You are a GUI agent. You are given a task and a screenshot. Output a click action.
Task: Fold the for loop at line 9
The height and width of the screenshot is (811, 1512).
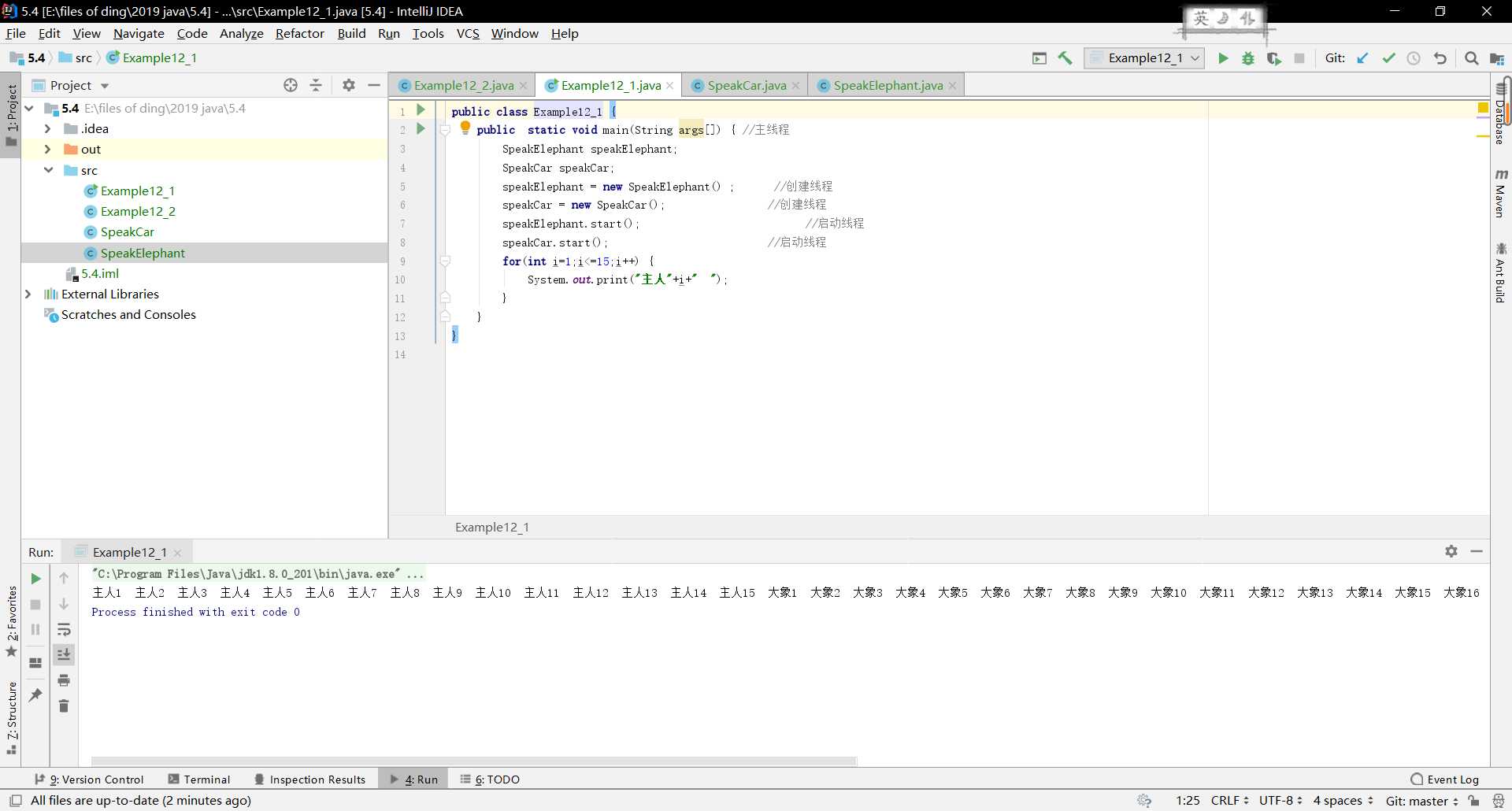445,261
